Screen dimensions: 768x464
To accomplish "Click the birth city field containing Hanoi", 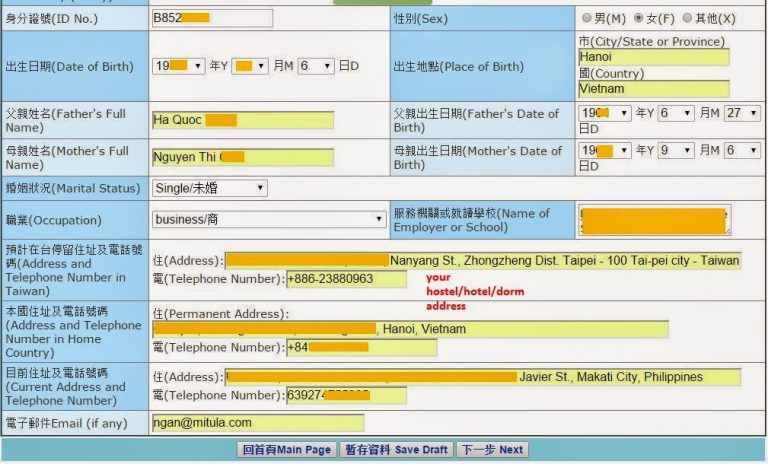I will pos(653,57).
